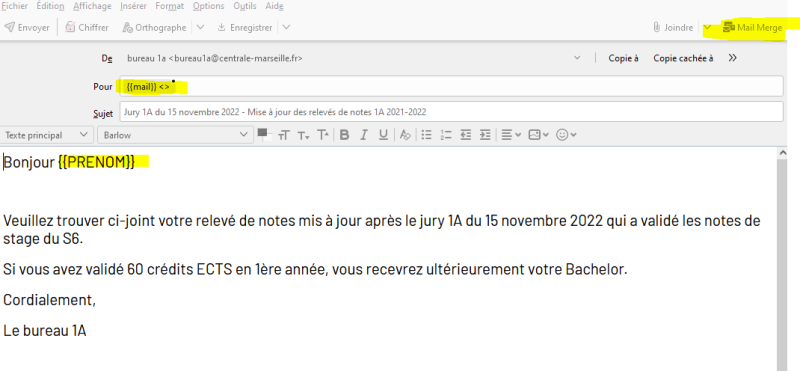Click the 'Cordialement,' line
Viewport: 800px width, 371px height.
[49, 300]
